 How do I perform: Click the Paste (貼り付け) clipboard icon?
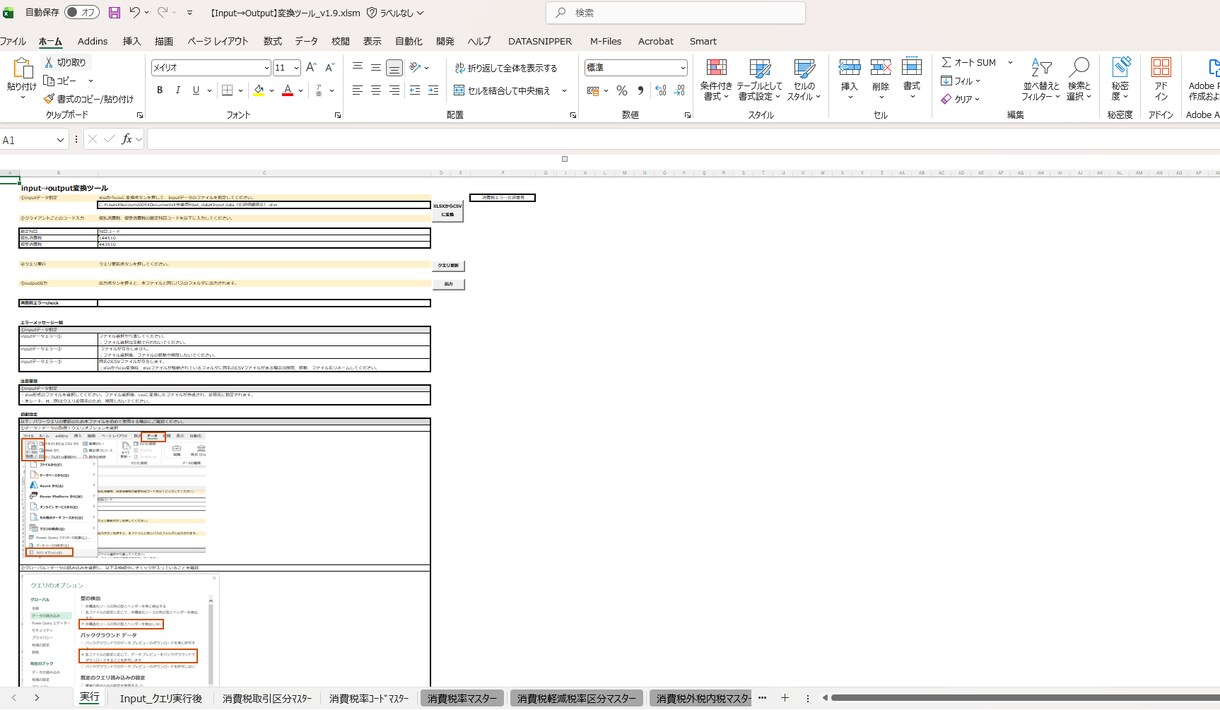pos(22,70)
